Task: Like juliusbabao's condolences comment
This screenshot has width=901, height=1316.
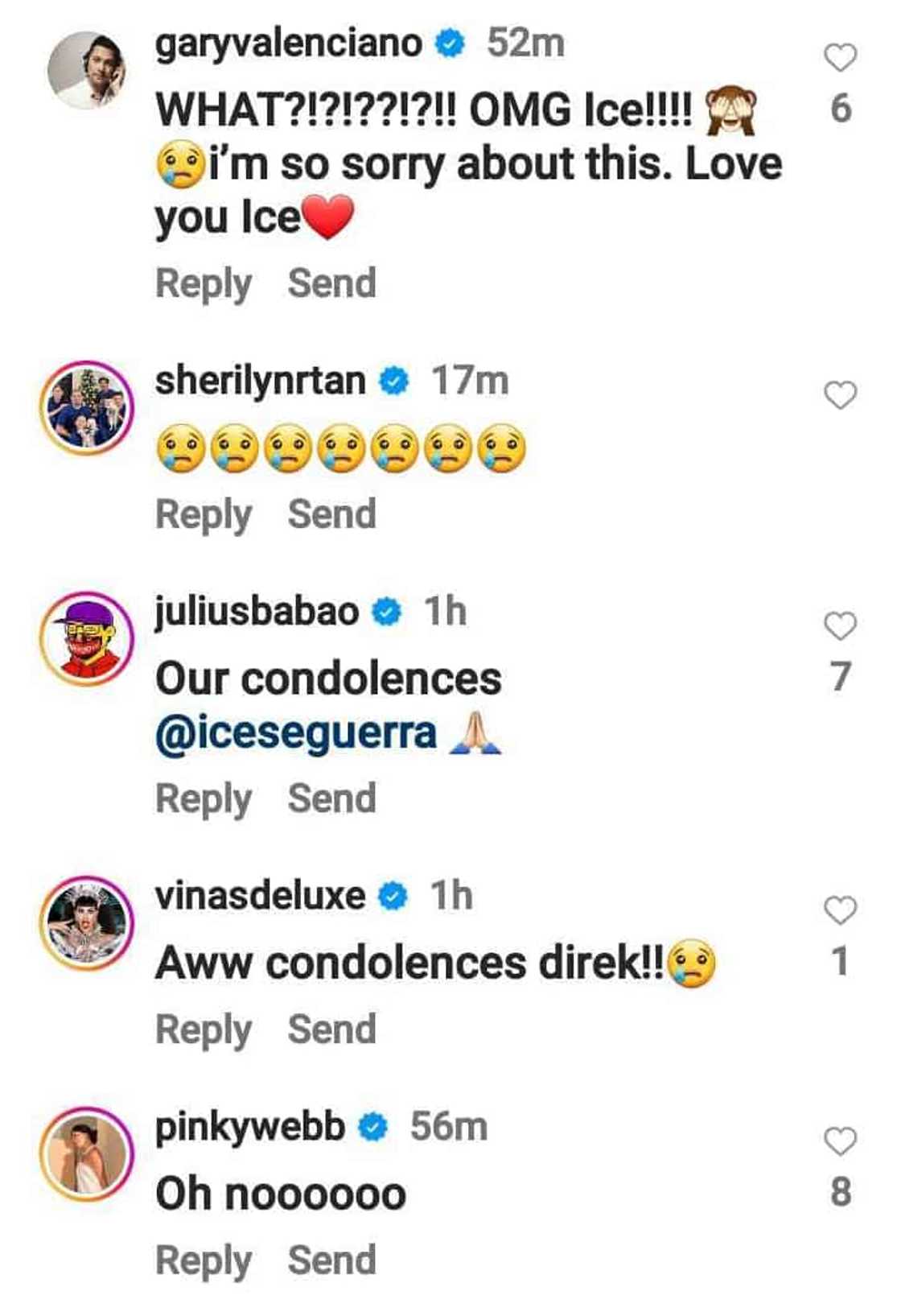Action: 840,626
